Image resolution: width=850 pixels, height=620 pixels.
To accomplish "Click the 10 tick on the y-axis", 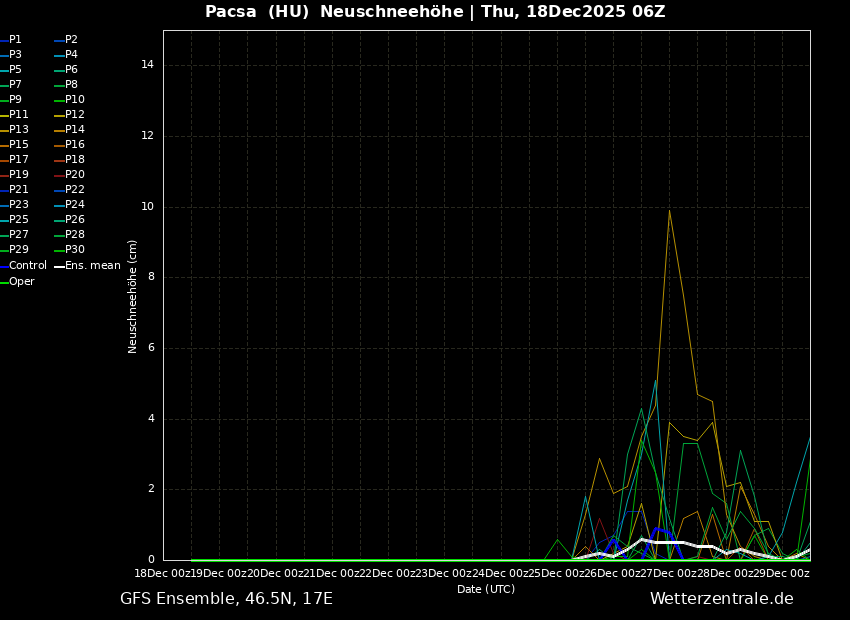I will click(147, 207).
